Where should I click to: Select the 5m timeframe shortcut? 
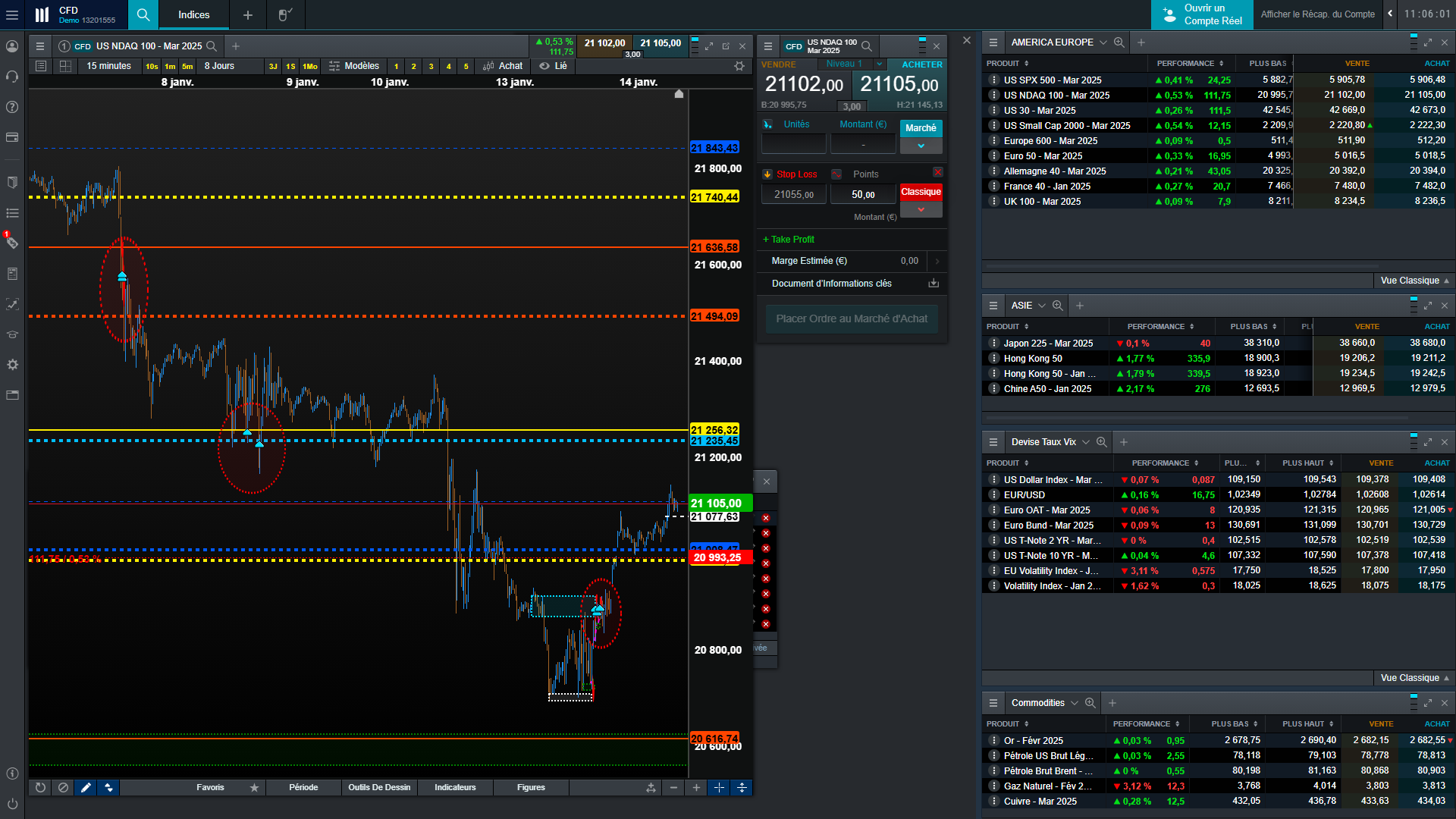187,67
